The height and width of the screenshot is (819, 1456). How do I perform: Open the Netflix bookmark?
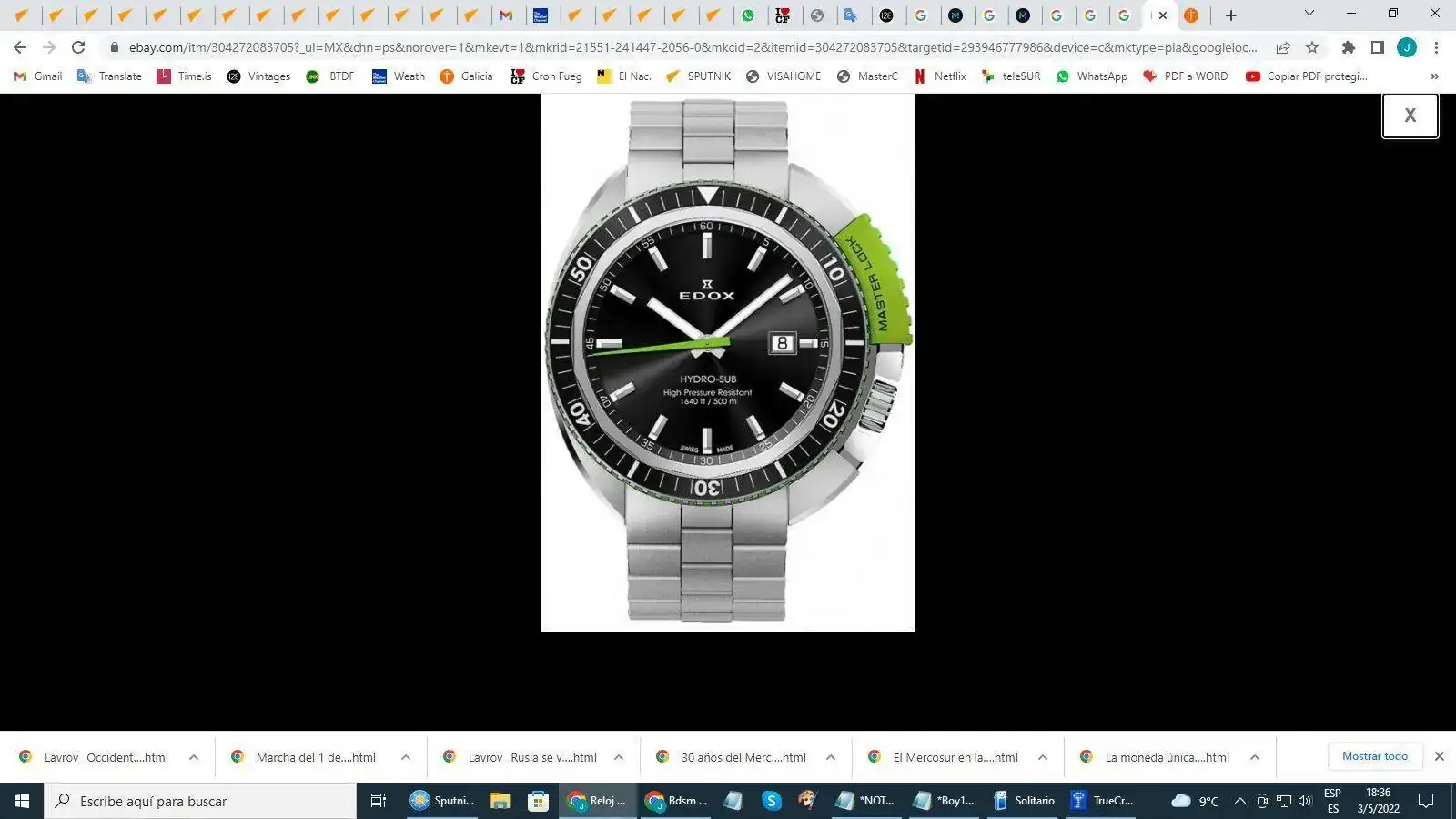click(x=940, y=76)
